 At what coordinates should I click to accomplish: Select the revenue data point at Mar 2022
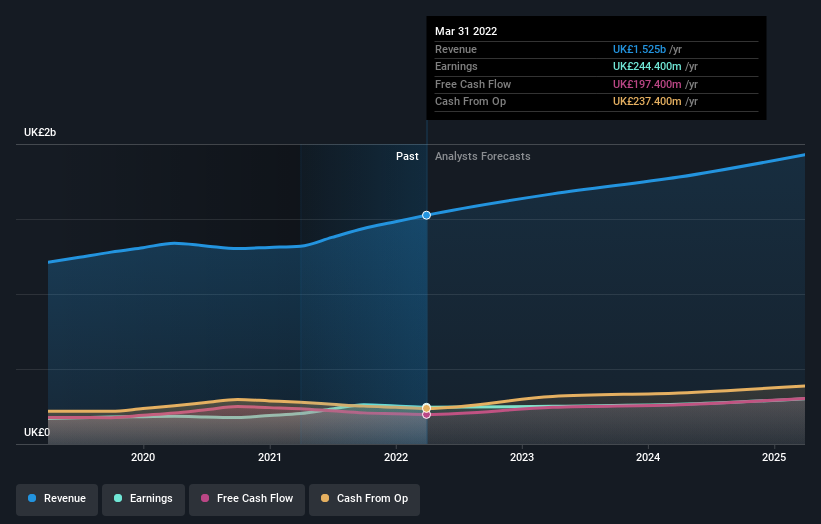[427, 215]
